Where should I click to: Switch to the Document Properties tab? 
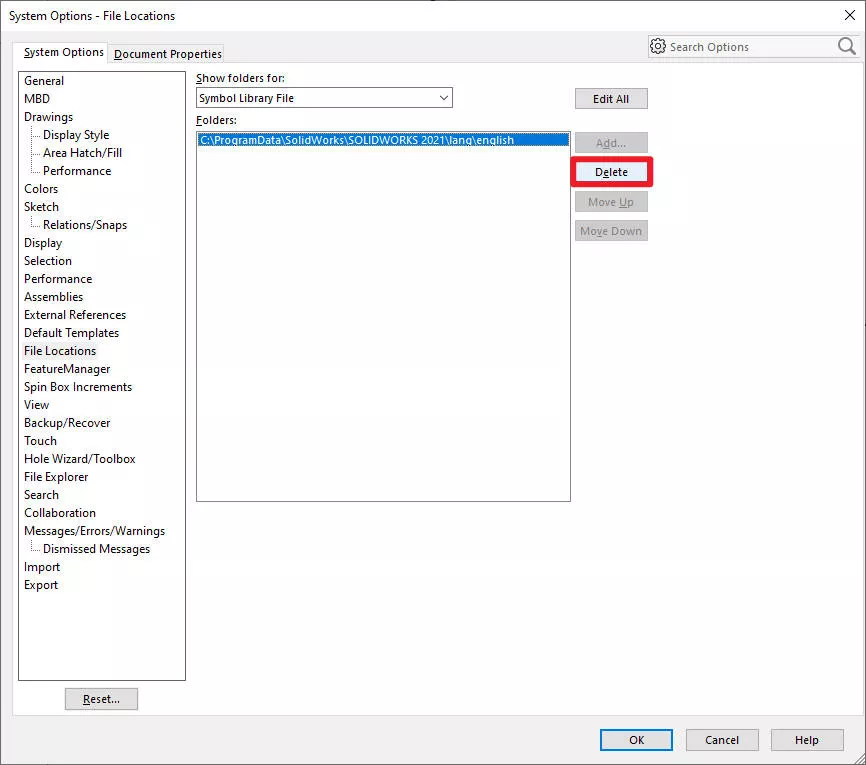(166, 54)
